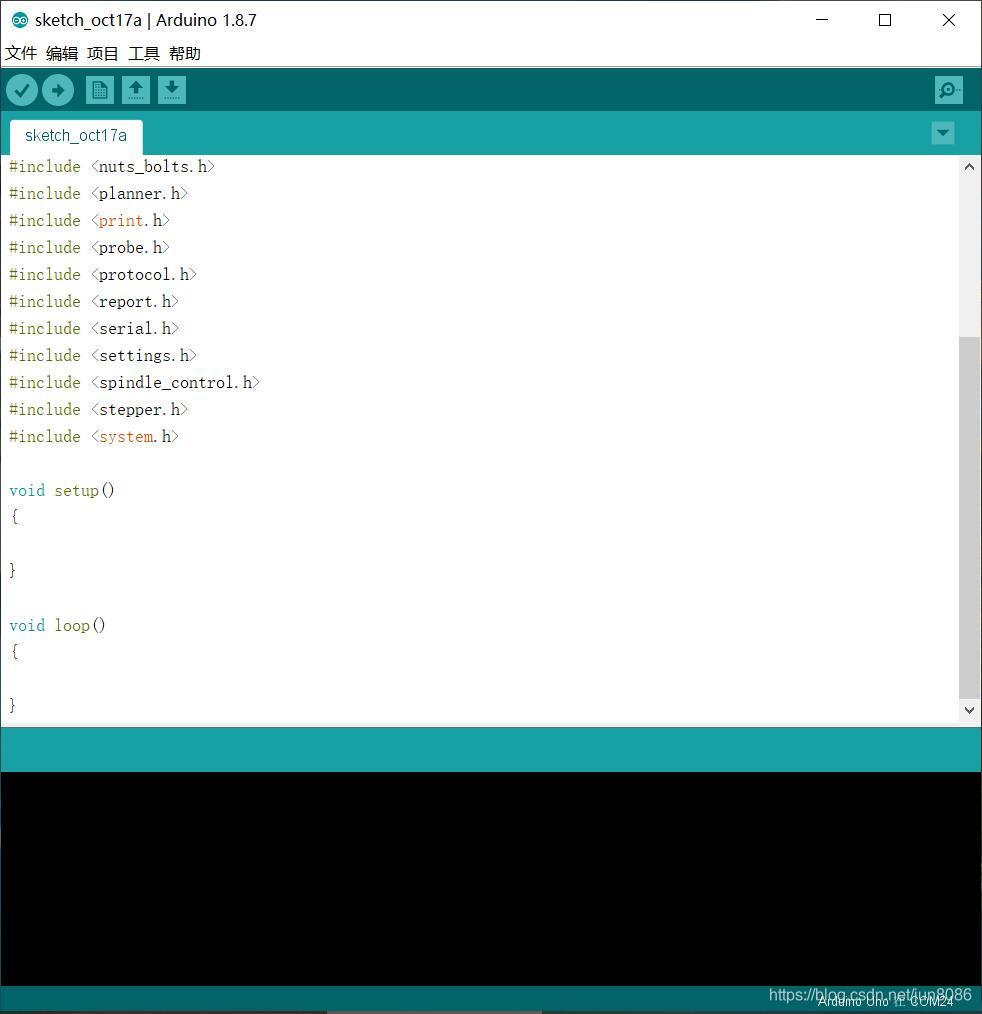982x1014 pixels.
Task: Click the Arduino Uno COM24 status text
Action: 885,1002
